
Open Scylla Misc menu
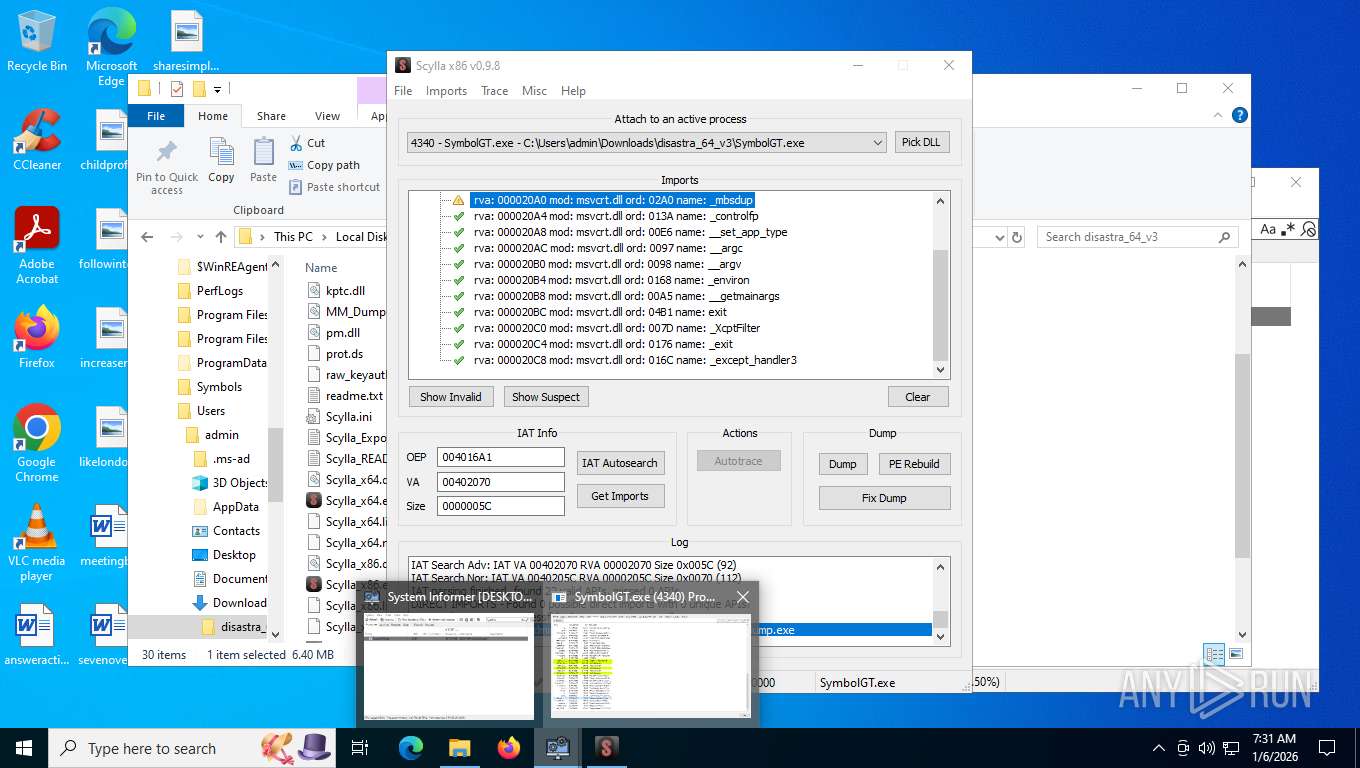pyautogui.click(x=534, y=90)
